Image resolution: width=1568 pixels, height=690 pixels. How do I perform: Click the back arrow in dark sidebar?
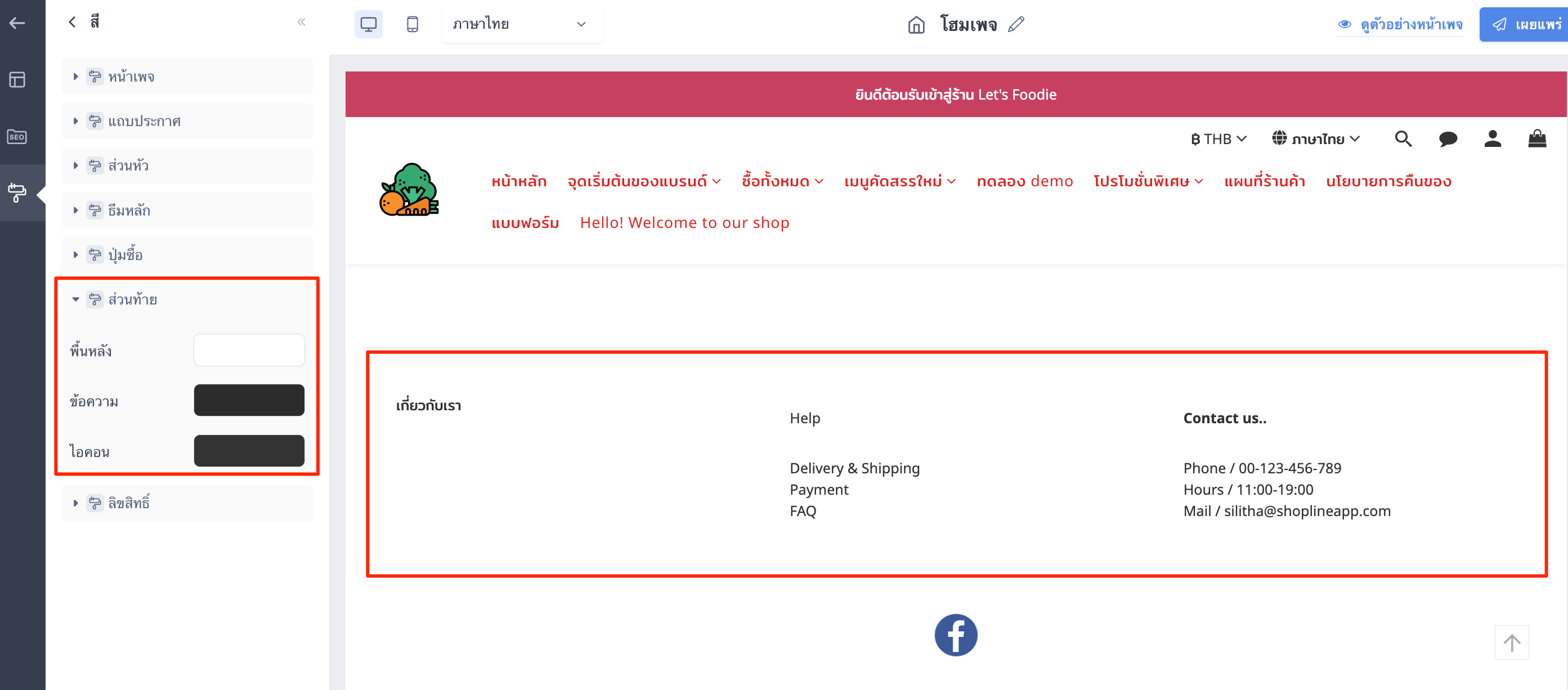click(17, 23)
